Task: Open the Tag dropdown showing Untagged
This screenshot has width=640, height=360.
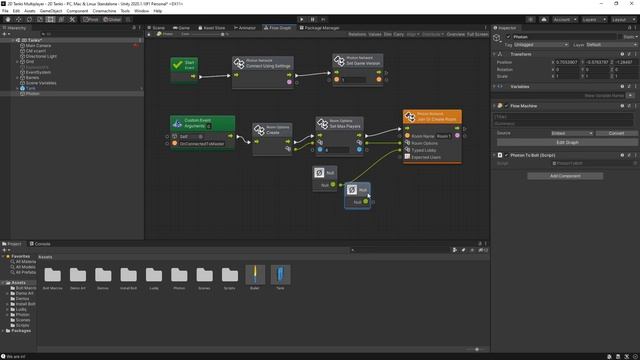Action: click(x=541, y=45)
